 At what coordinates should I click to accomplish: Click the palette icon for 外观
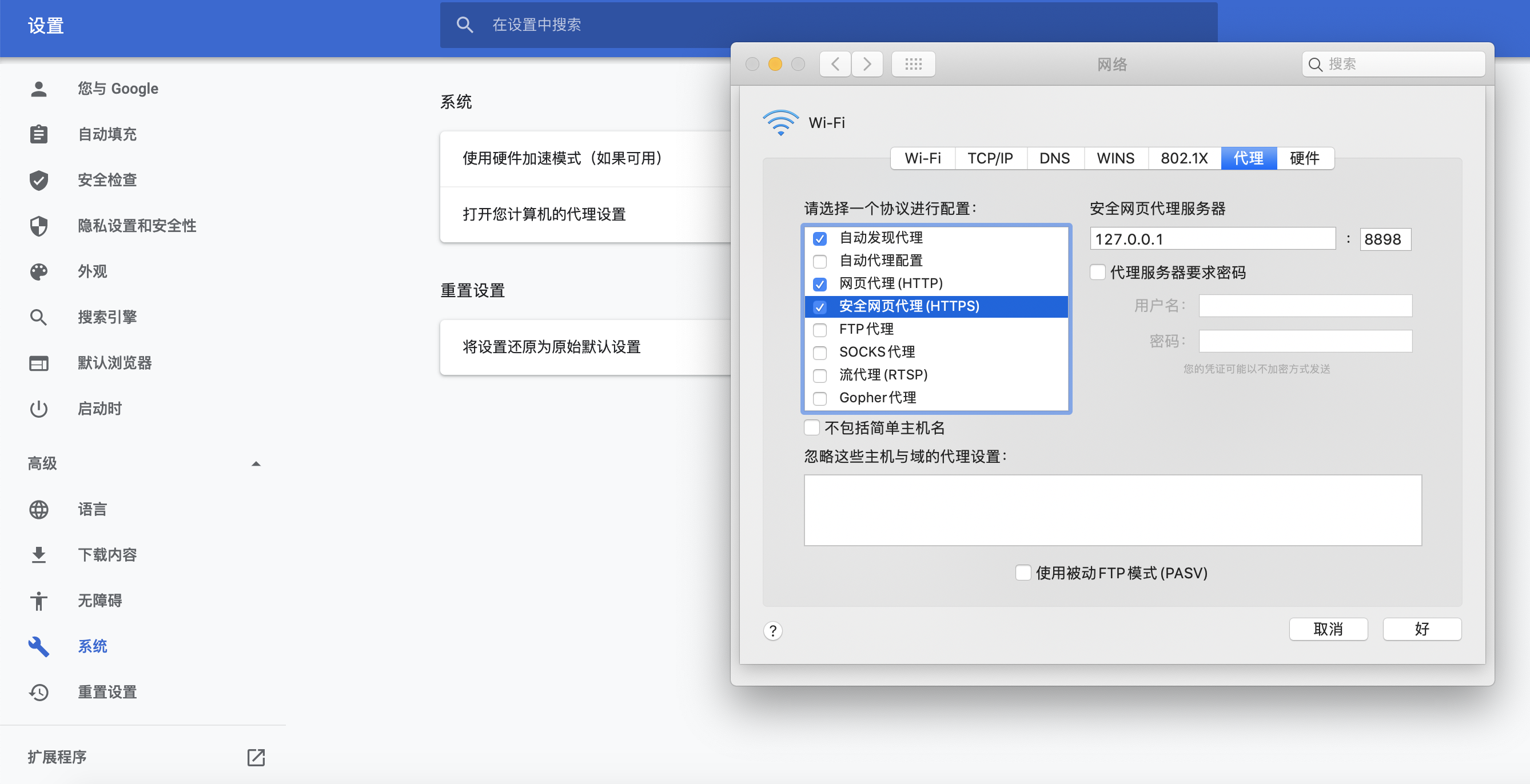39,271
